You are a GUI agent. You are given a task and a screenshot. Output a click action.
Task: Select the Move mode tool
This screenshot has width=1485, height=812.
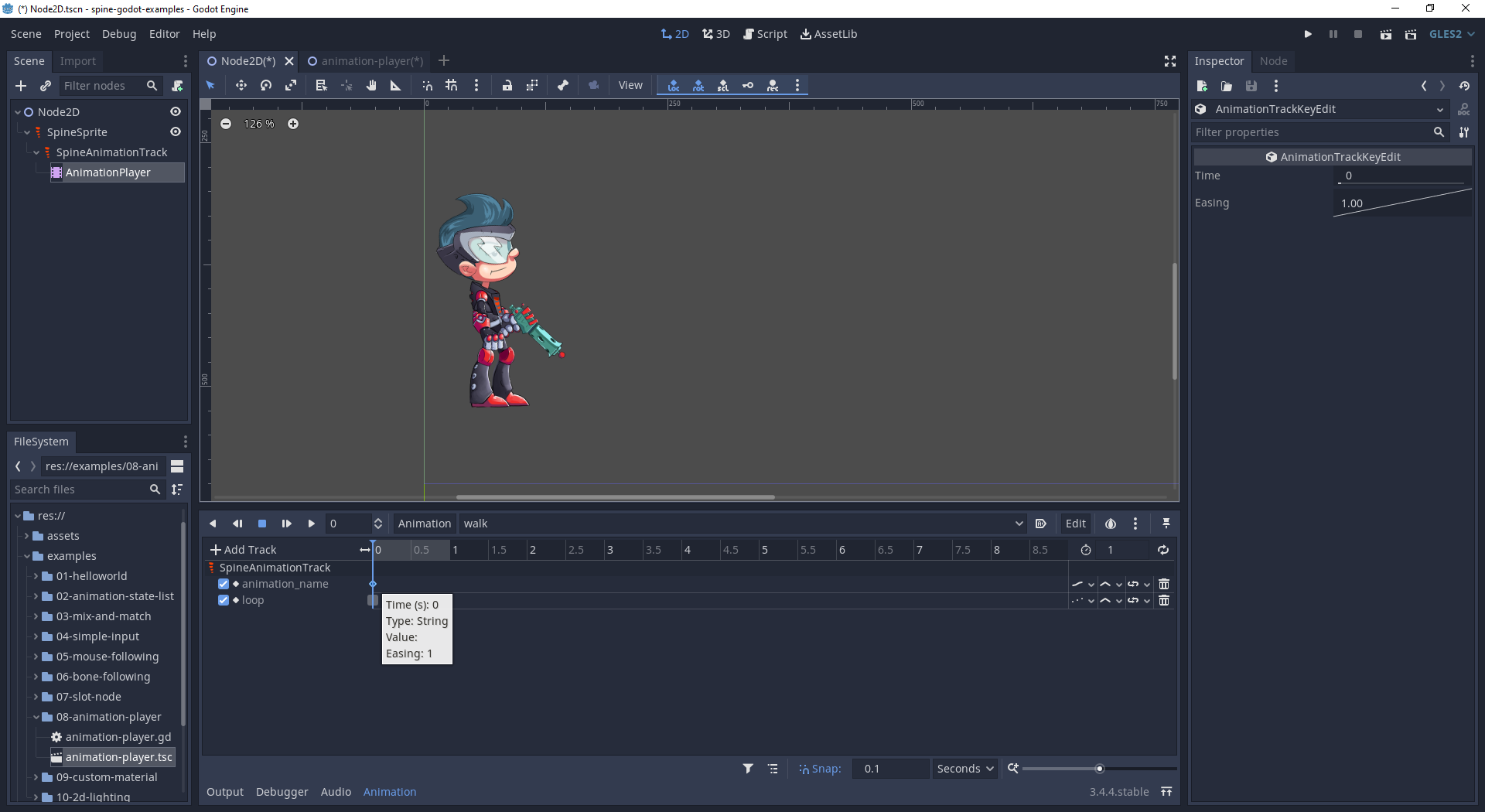pyautogui.click(x=241, y=85)
